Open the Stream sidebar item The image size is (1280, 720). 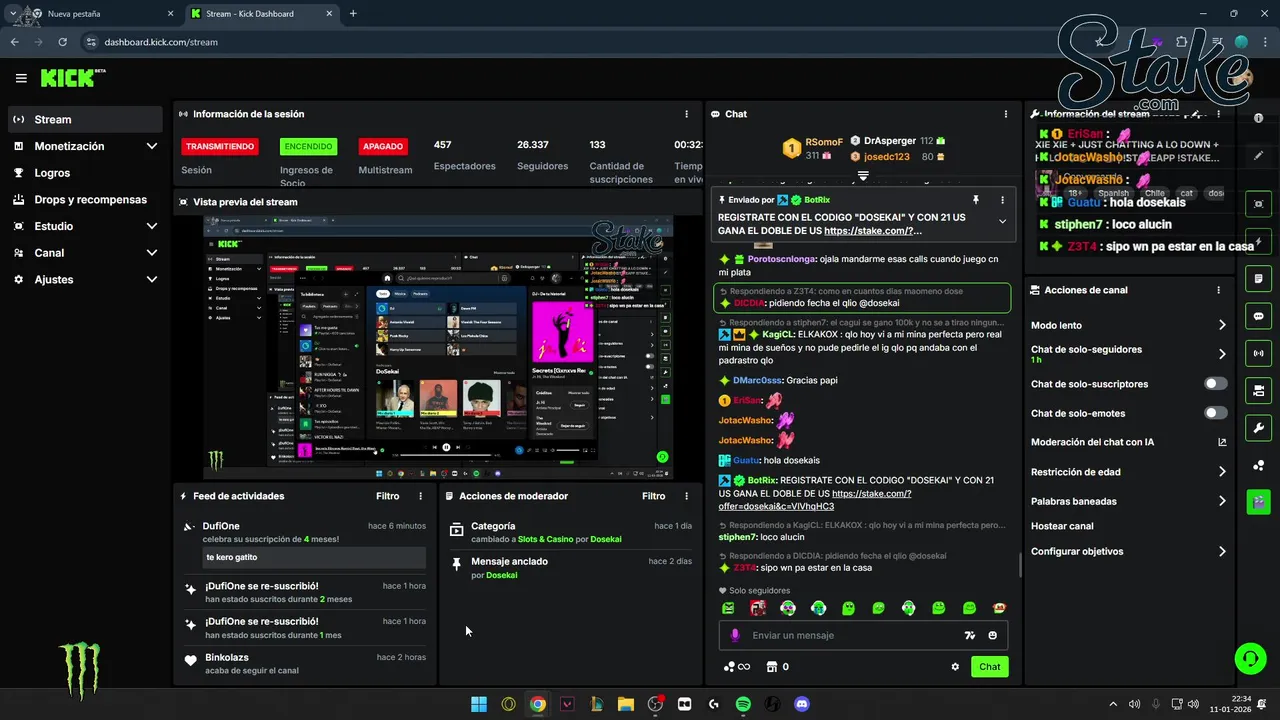point(86,119)
